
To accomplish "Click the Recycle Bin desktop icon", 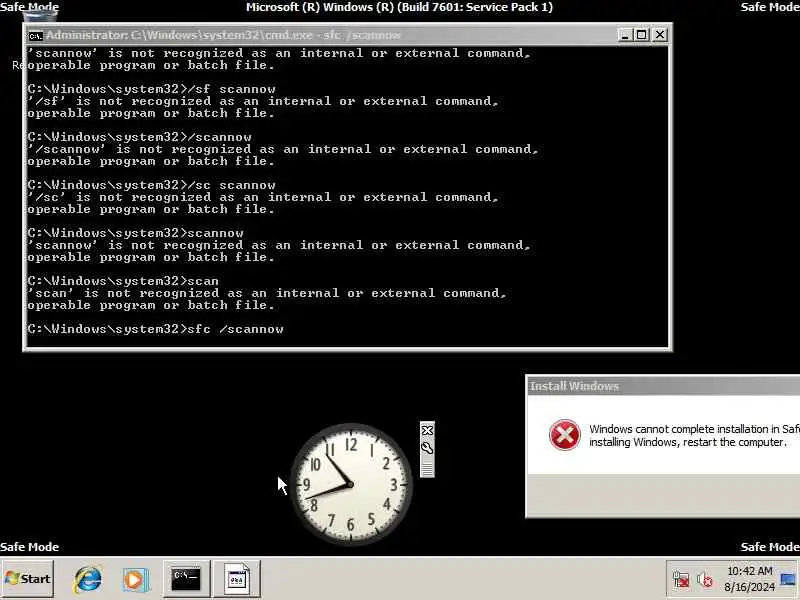I will click(40, 15).
